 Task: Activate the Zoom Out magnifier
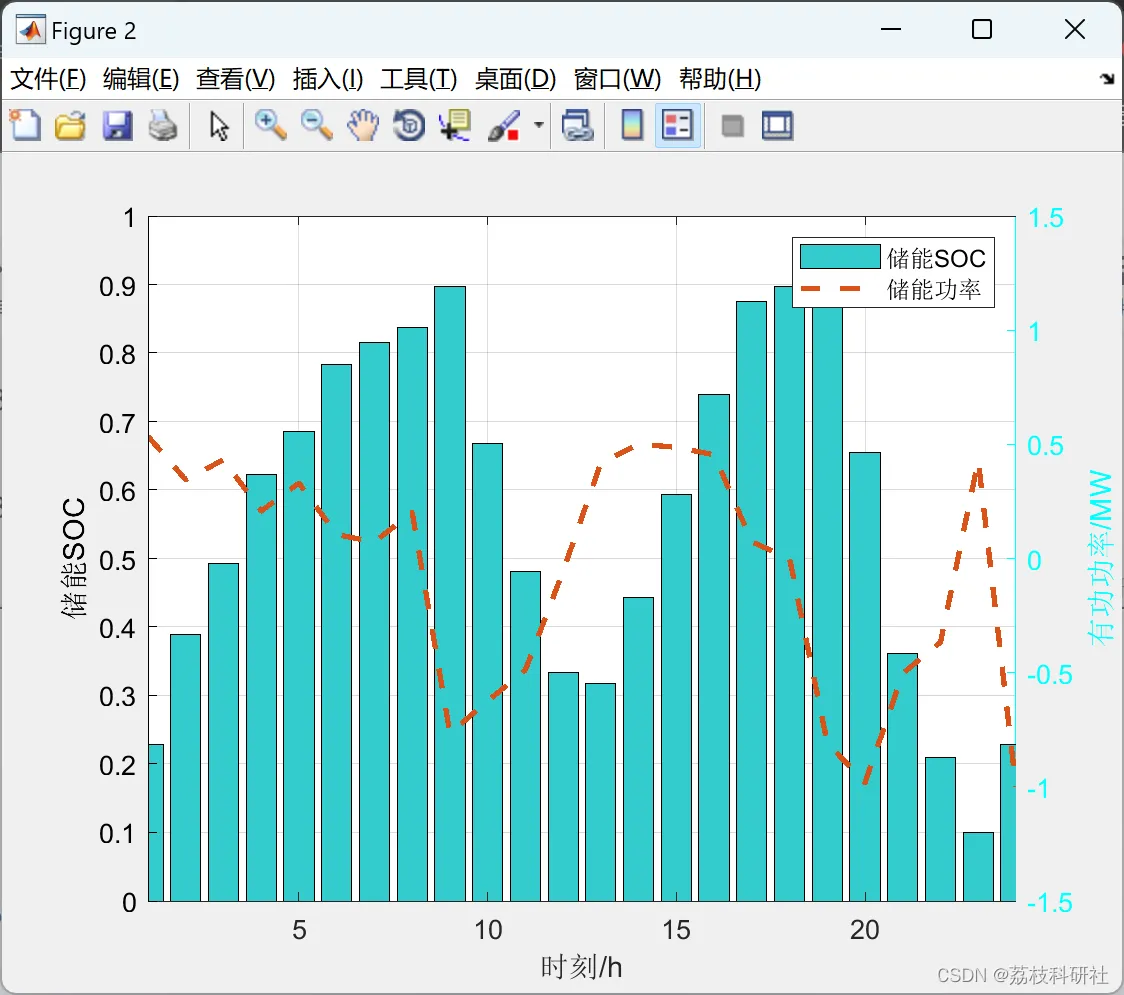[x=316, y=125]
